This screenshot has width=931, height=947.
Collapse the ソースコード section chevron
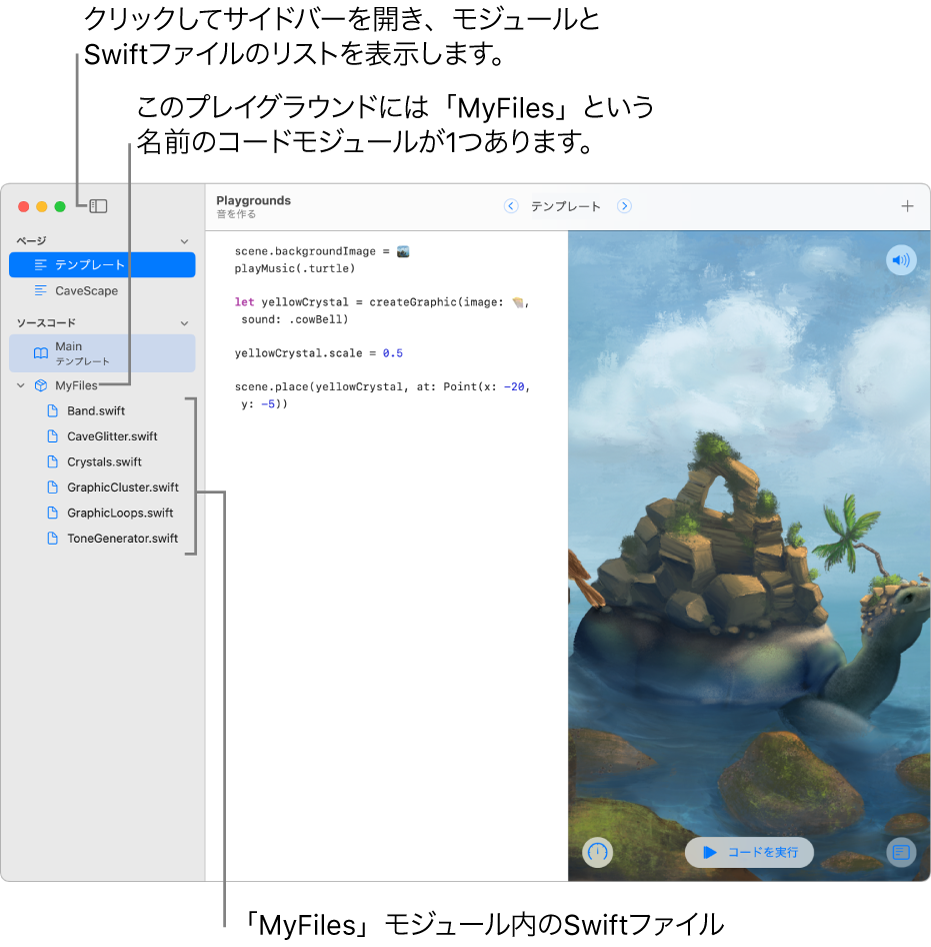(184, 323)
